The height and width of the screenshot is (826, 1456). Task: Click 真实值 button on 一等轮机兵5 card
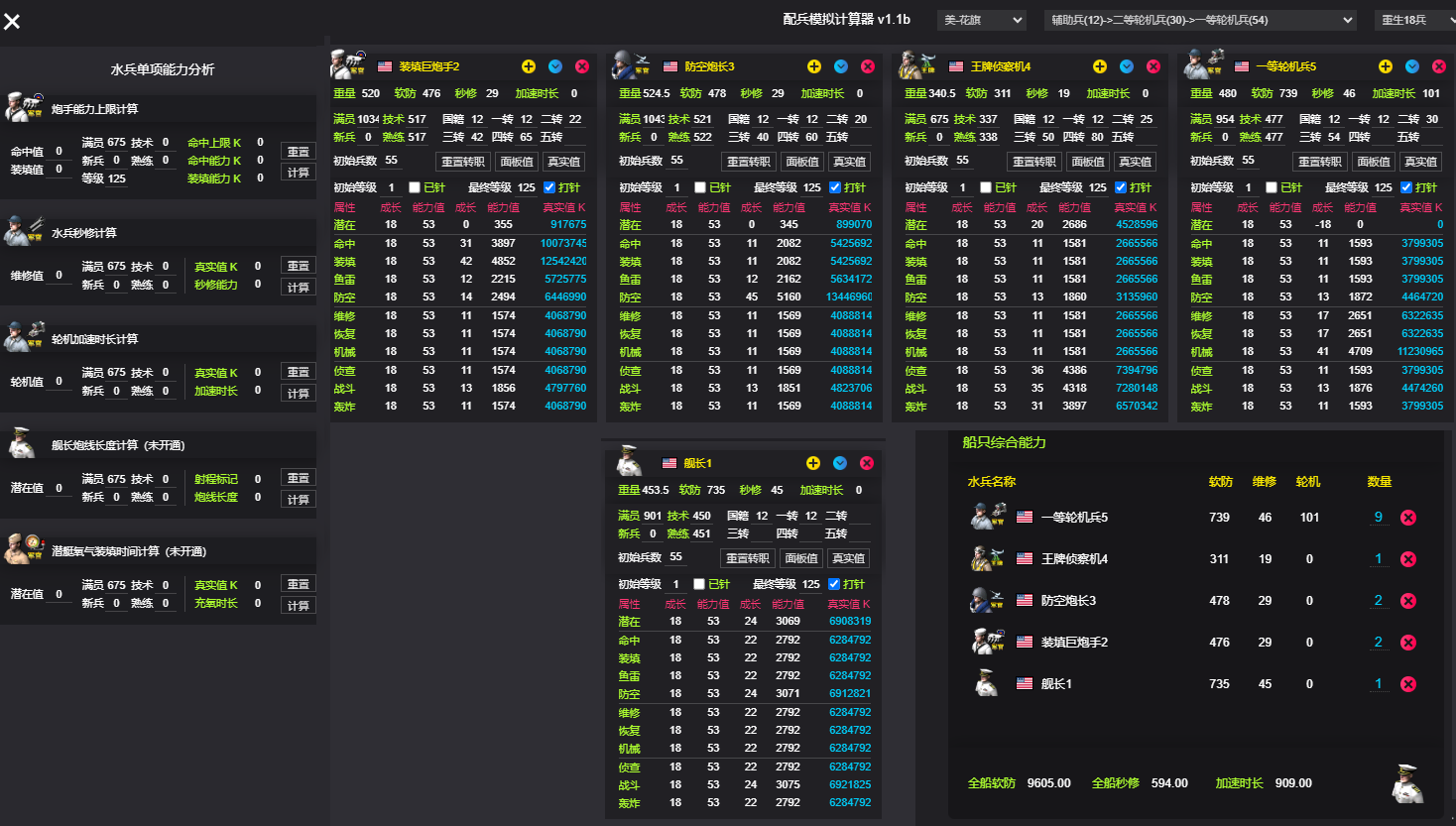[x=1420, y=162]
